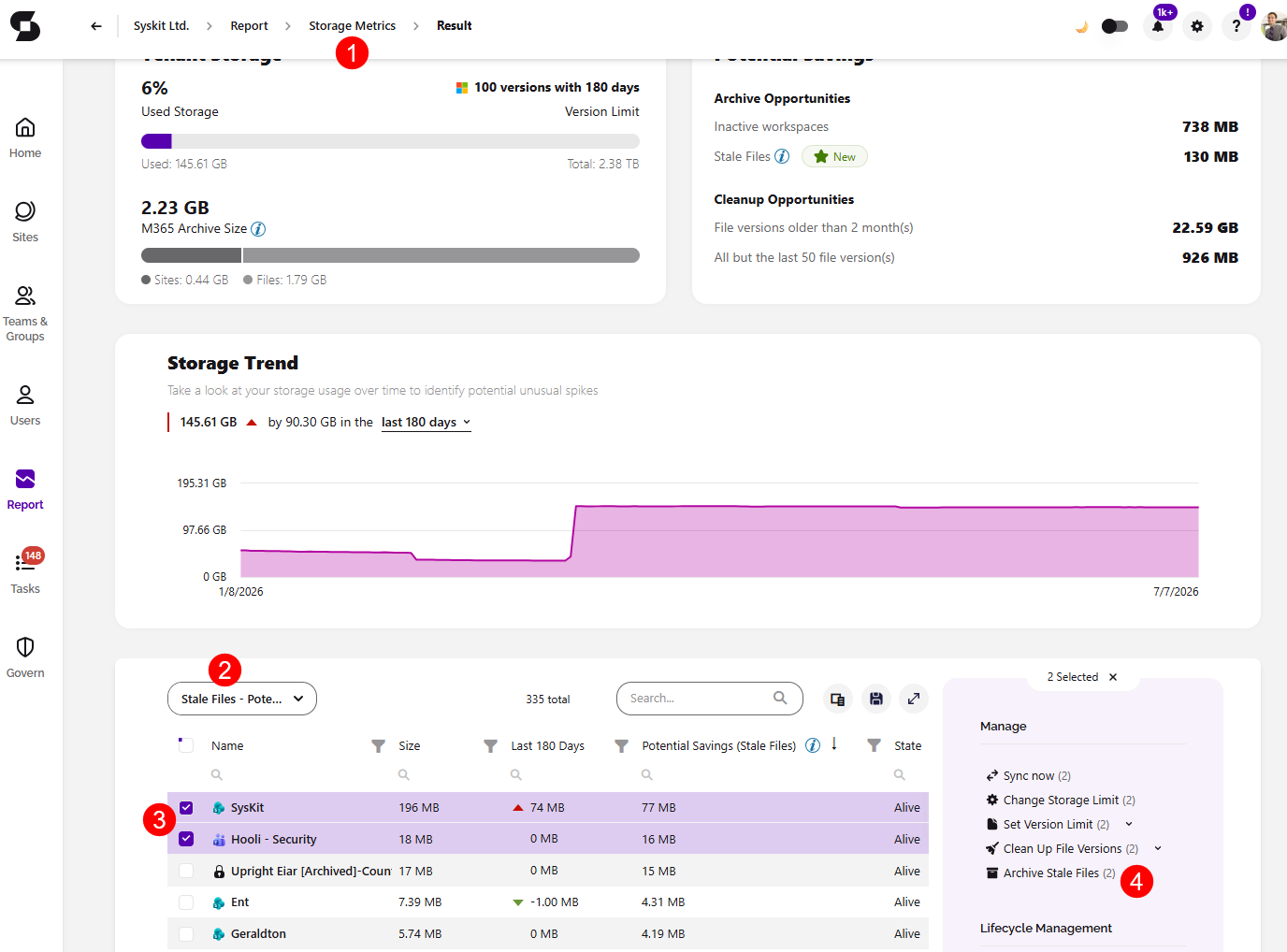The image size is (1287, 952).
Task: Open Teams & Groups sidebar icon
Action: pyautogui.click(x=25, y=296)
